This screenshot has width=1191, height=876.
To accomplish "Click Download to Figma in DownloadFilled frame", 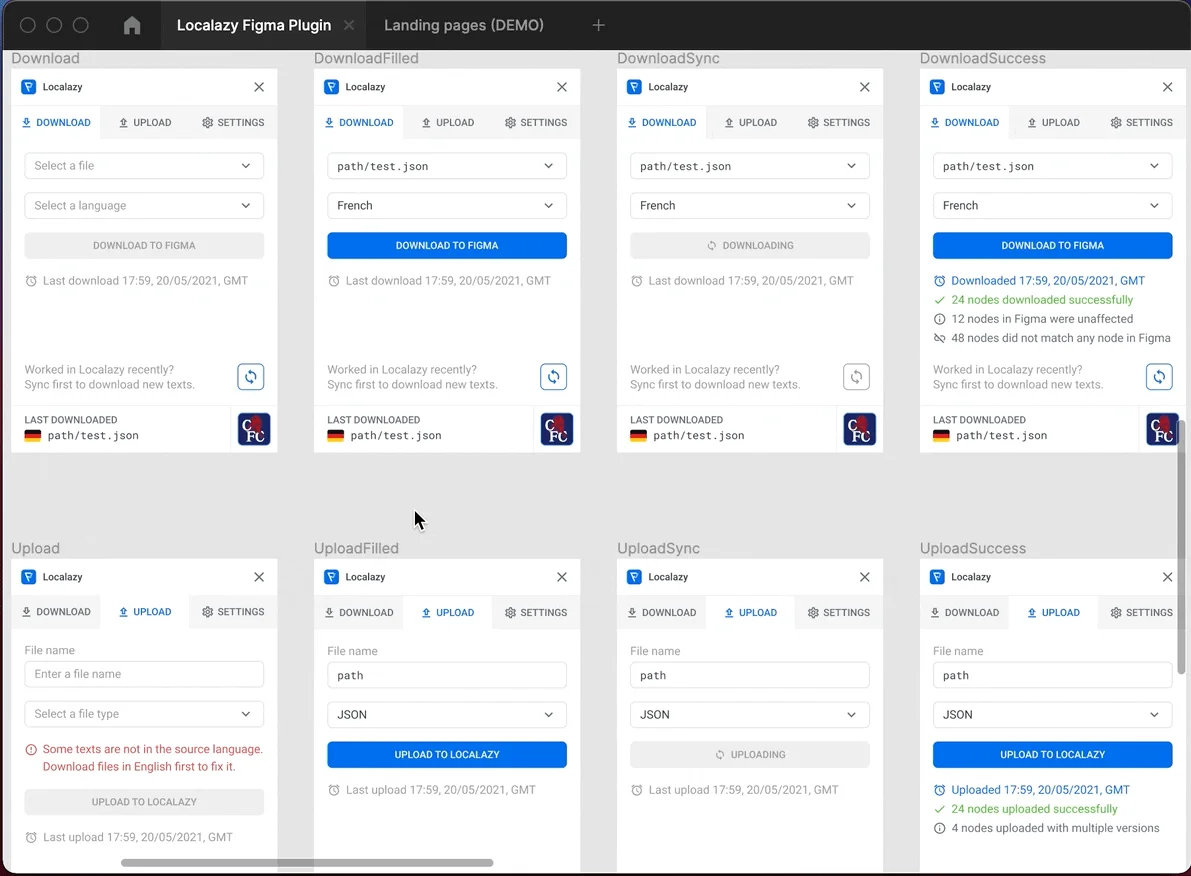I will pos(447,245).
